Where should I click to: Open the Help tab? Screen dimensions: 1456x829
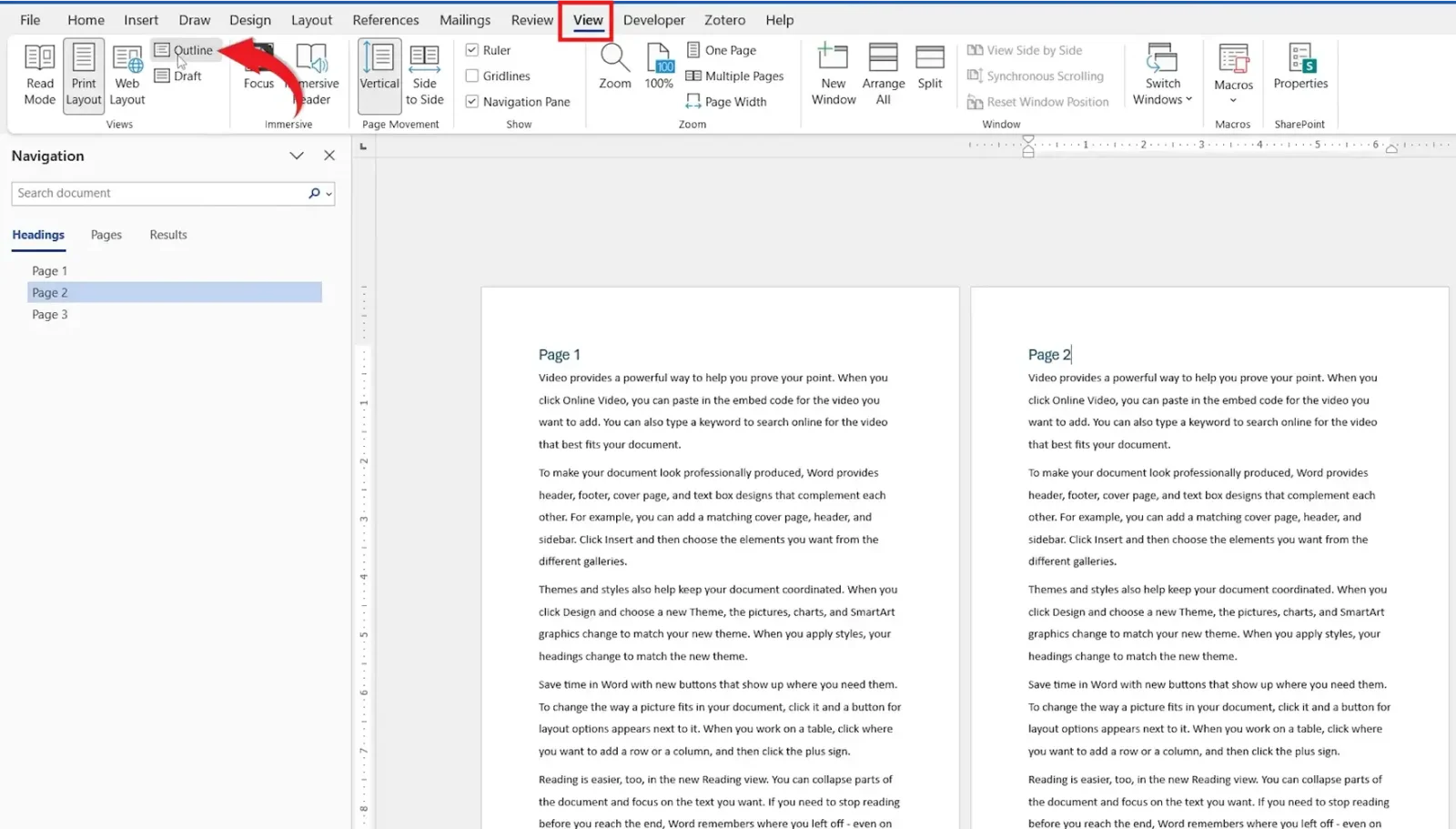[779, 19]
